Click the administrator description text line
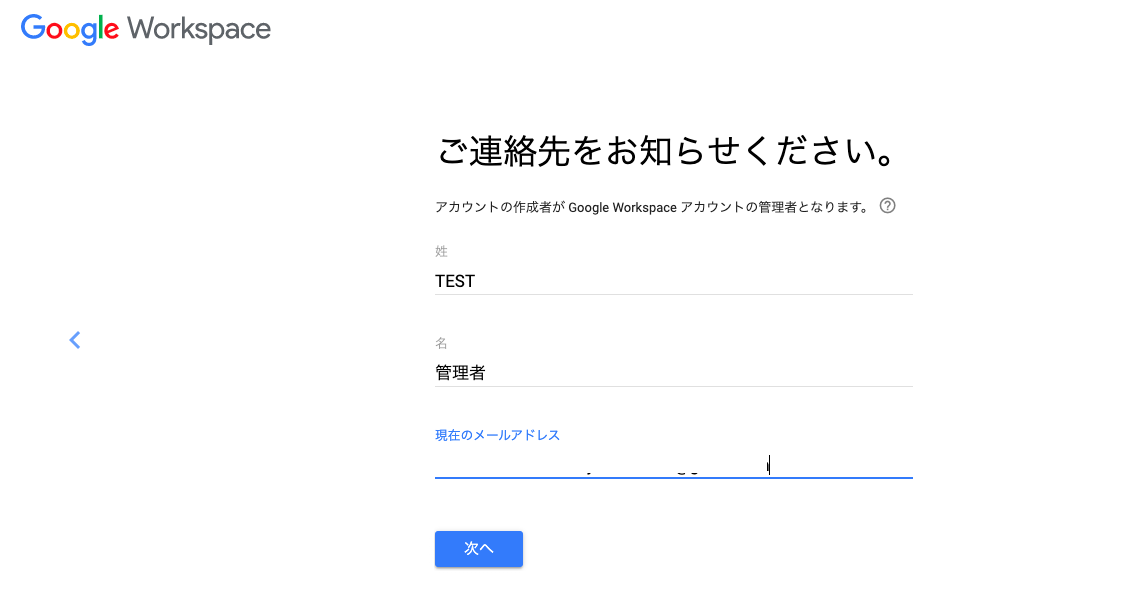 point(651,207)
